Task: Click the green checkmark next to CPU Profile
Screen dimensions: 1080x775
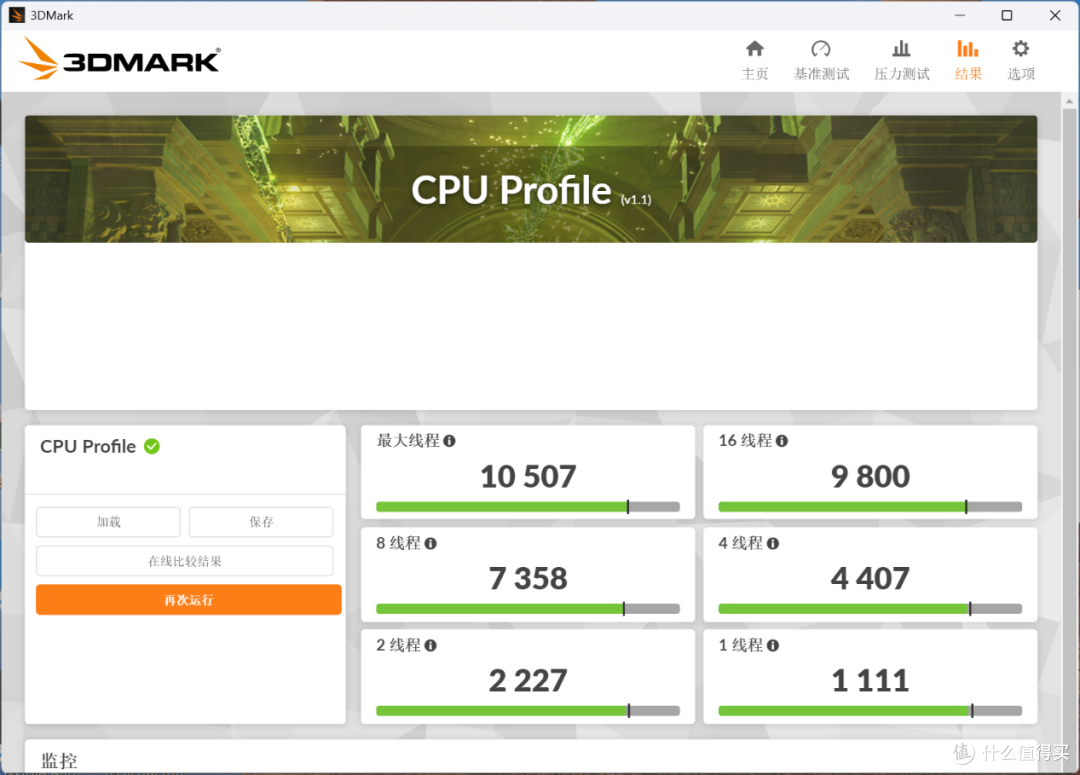Action: click(x=152, y=446)
